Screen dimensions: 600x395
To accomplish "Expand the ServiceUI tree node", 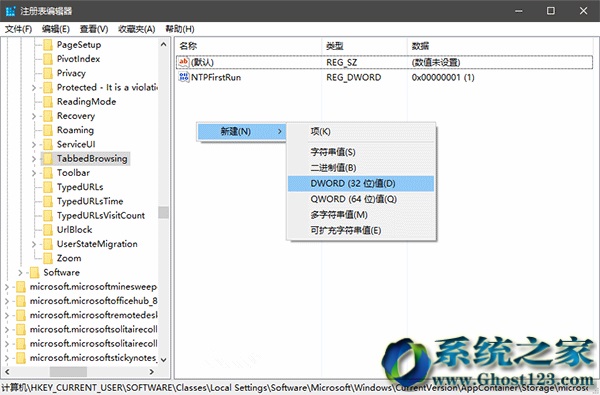I will click(34, 144).
